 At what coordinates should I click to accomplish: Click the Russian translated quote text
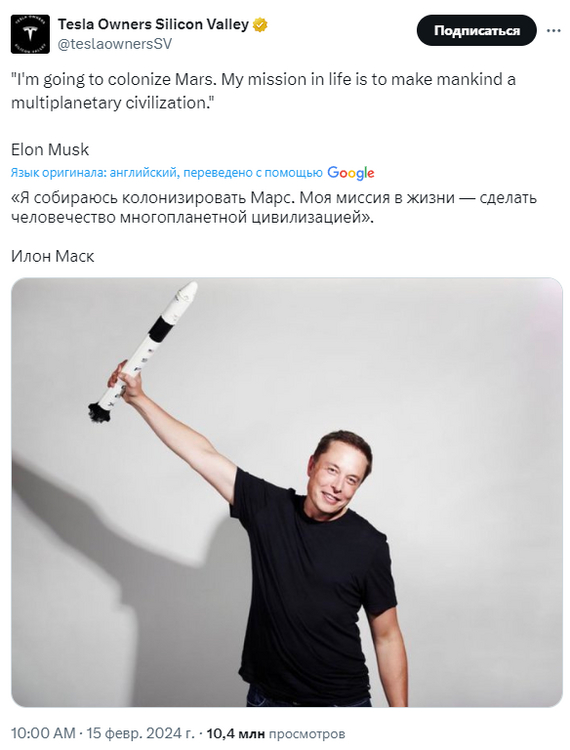pyautogui.click(x=274, y=208)
